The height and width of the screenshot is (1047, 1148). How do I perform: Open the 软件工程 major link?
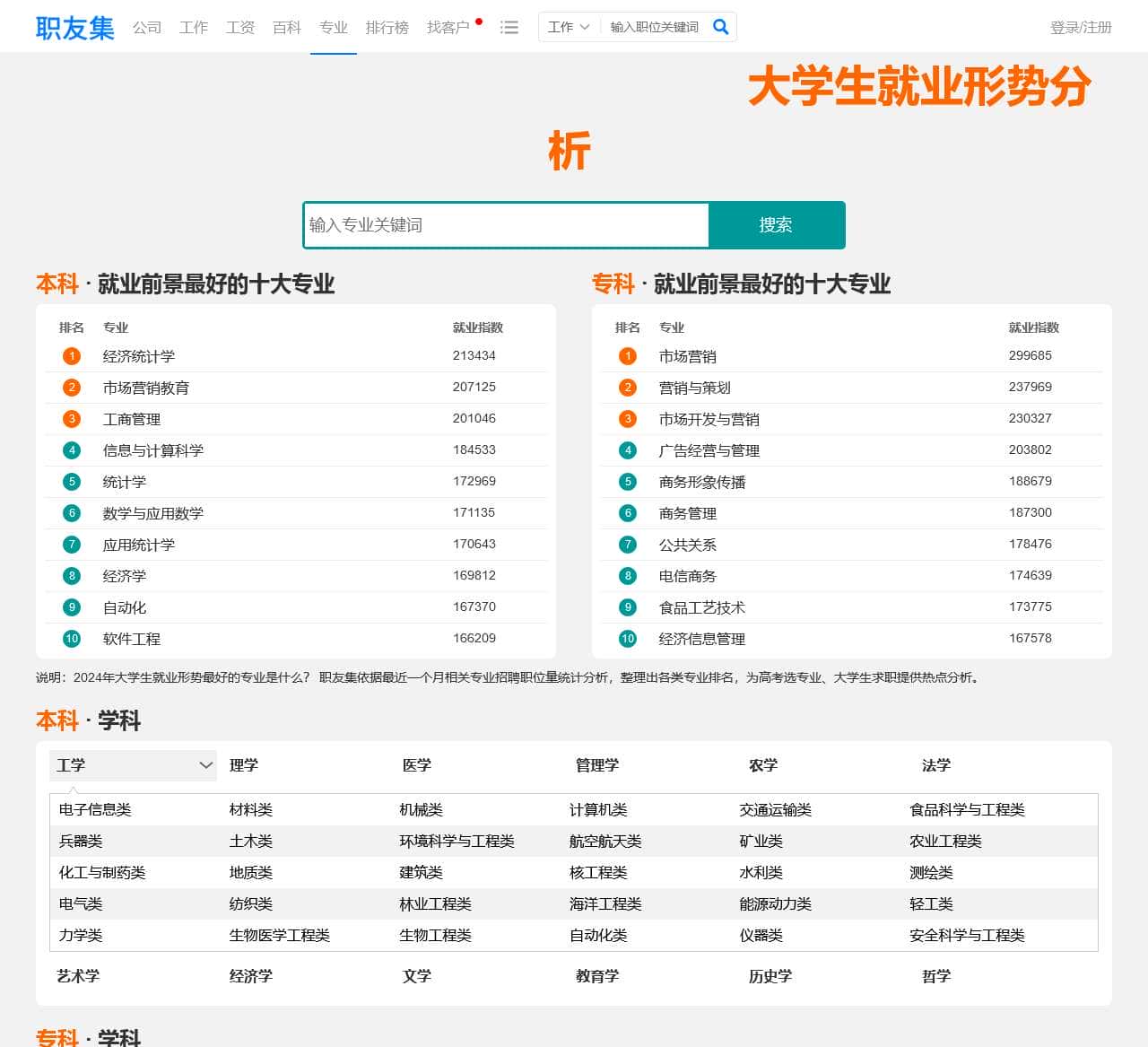[131, 638]
